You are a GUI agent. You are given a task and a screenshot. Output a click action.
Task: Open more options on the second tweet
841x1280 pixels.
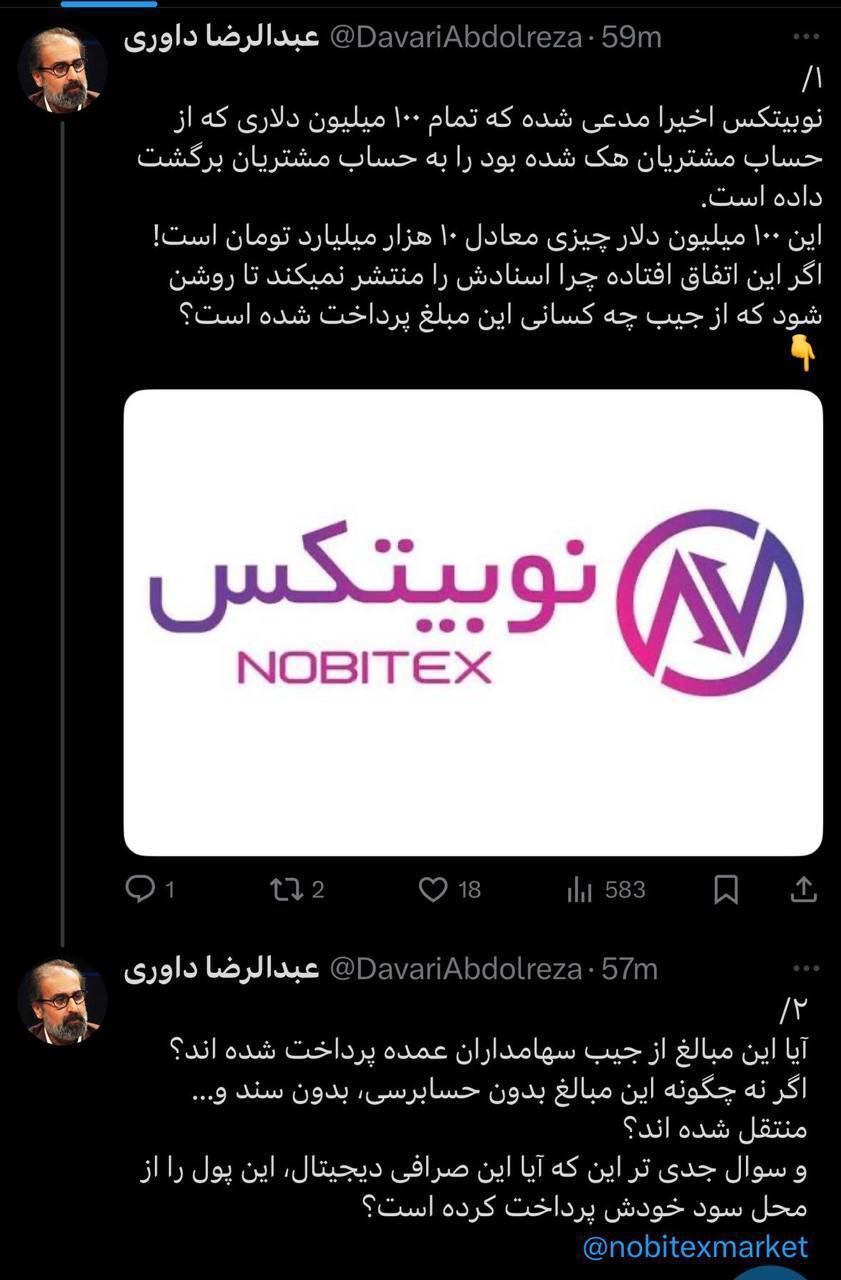(x=805, y=968)
